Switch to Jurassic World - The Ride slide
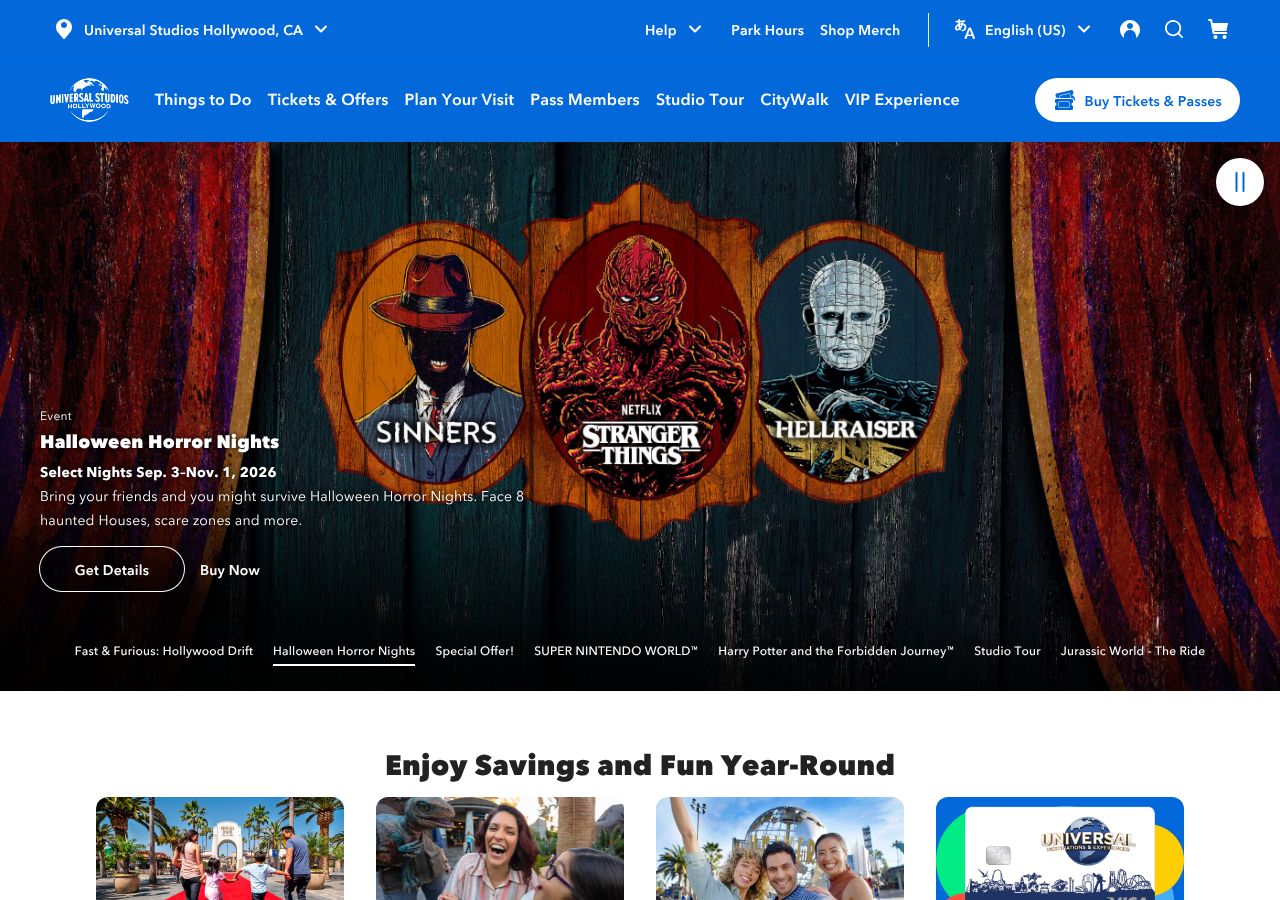1280x900 pixels. tap(1133, 651)
